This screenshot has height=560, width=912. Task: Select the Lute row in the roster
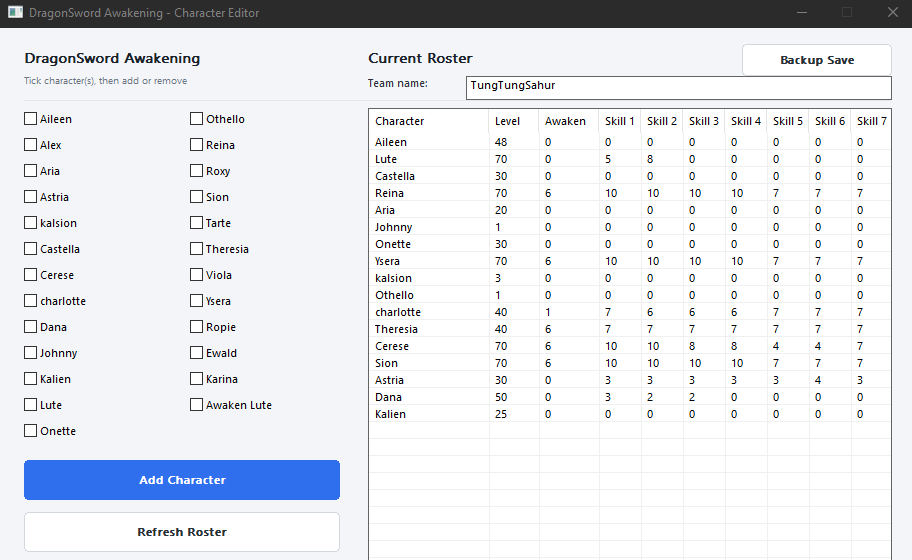coord(629,159)
